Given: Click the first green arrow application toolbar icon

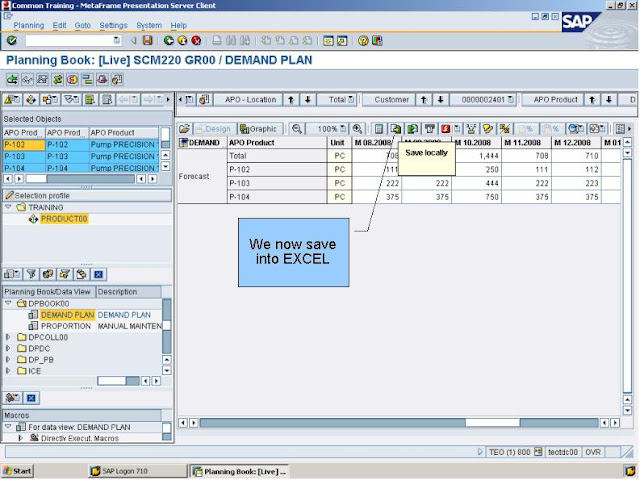Looking at the screenshot, I should tap(12, 80).
